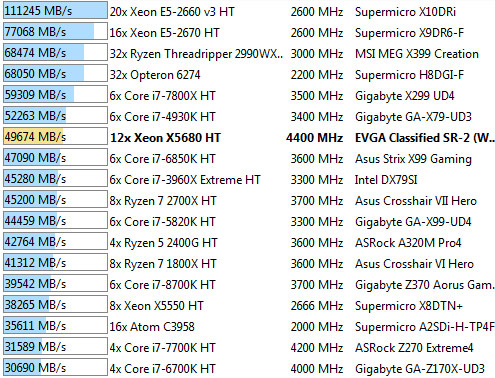Click 6x Core i7-7800X HT entry
Viewport: 495px width, 378px height.
pos(162,96)
